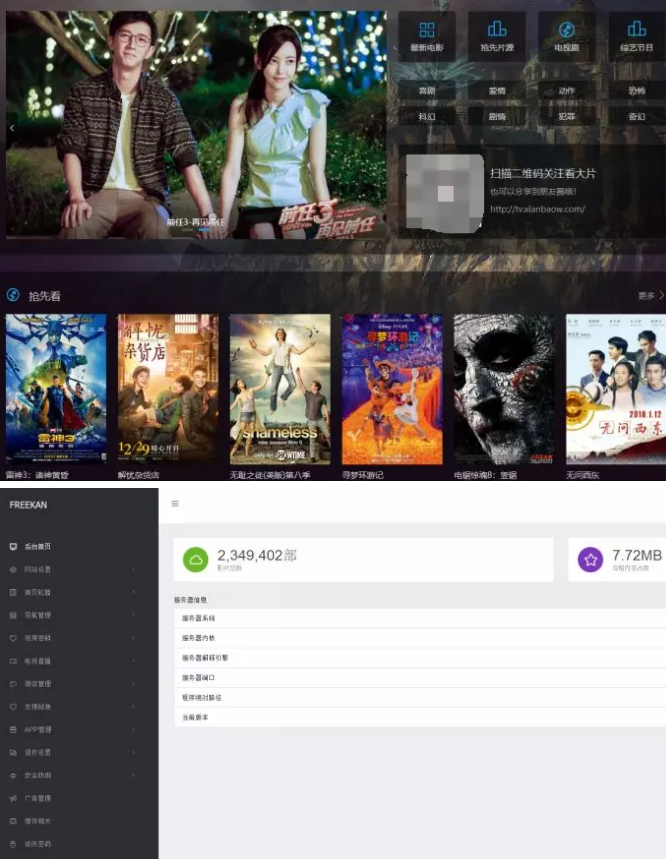Open the 雷神3 movie poster
The height and width of the screenshot is (859, 666).
coord(56,389)
